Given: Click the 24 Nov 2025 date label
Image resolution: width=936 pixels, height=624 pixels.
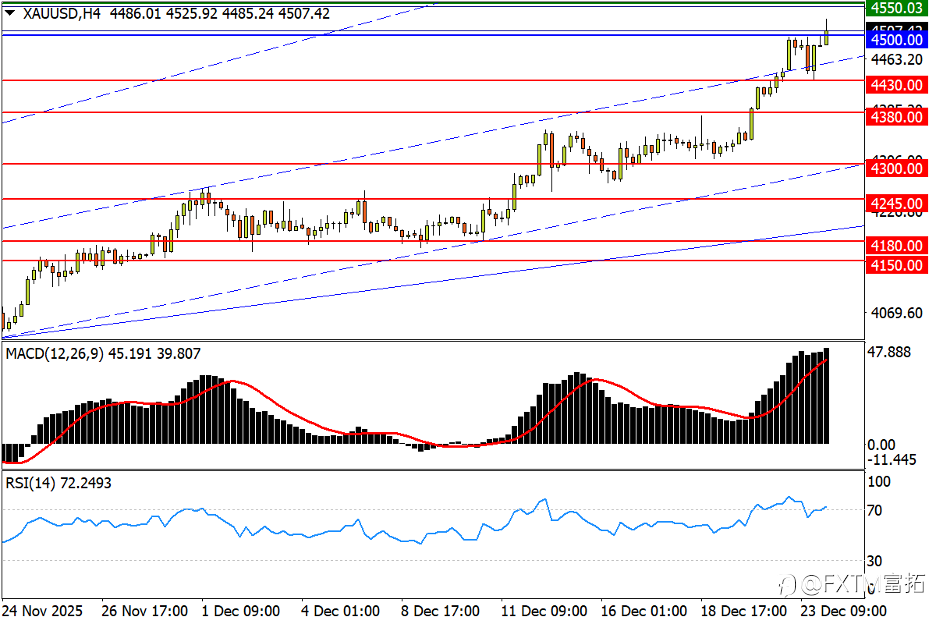Looking at the screenshot, I should click(42, 611).
